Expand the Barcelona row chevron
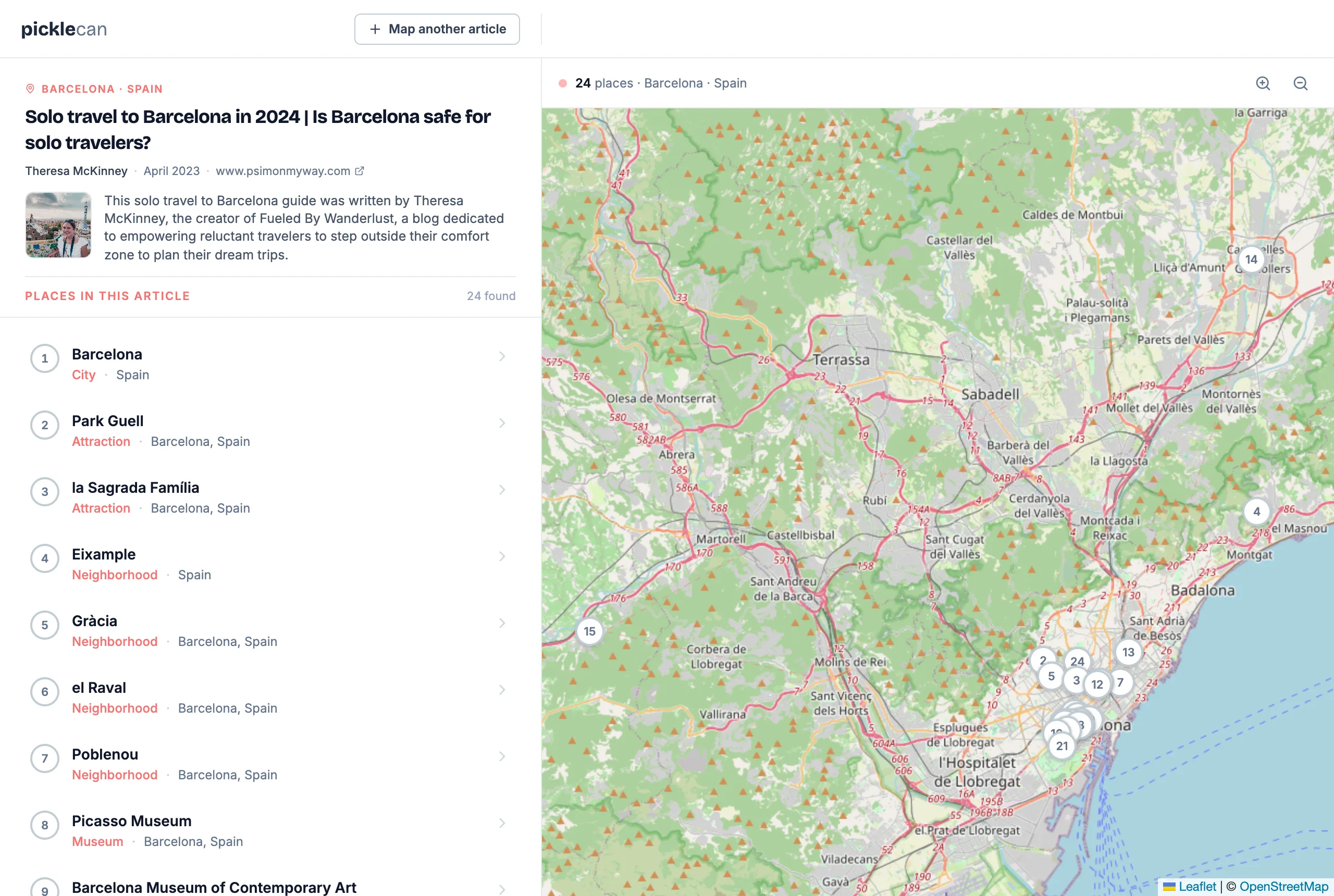 (x=502, y=356)
